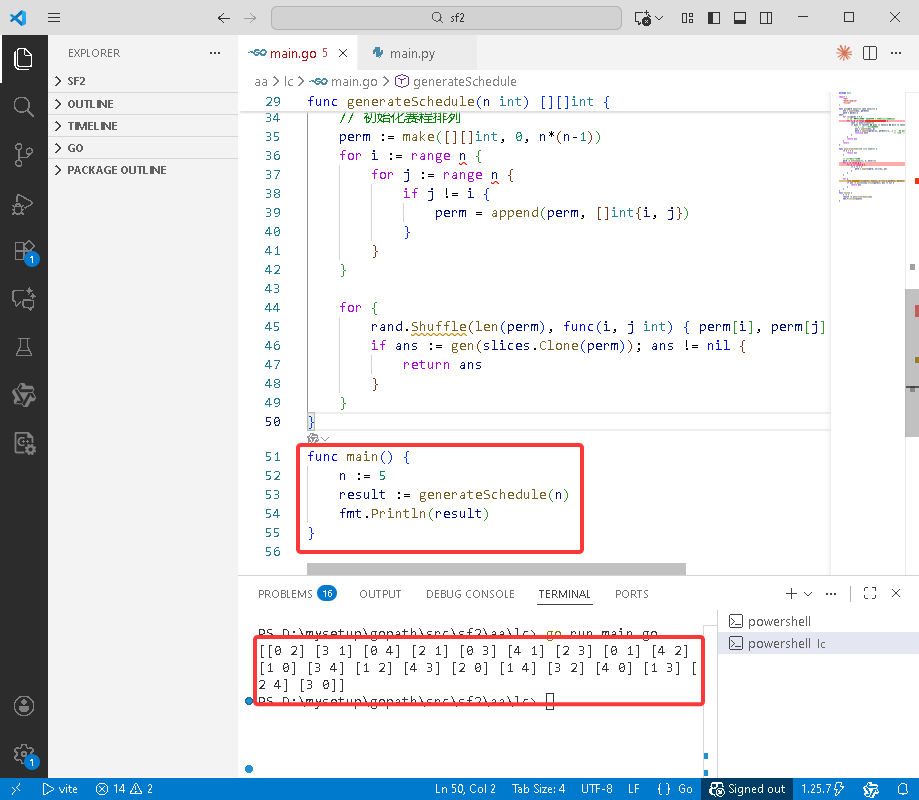Open the Chat view in activity bar

(23, 299)
